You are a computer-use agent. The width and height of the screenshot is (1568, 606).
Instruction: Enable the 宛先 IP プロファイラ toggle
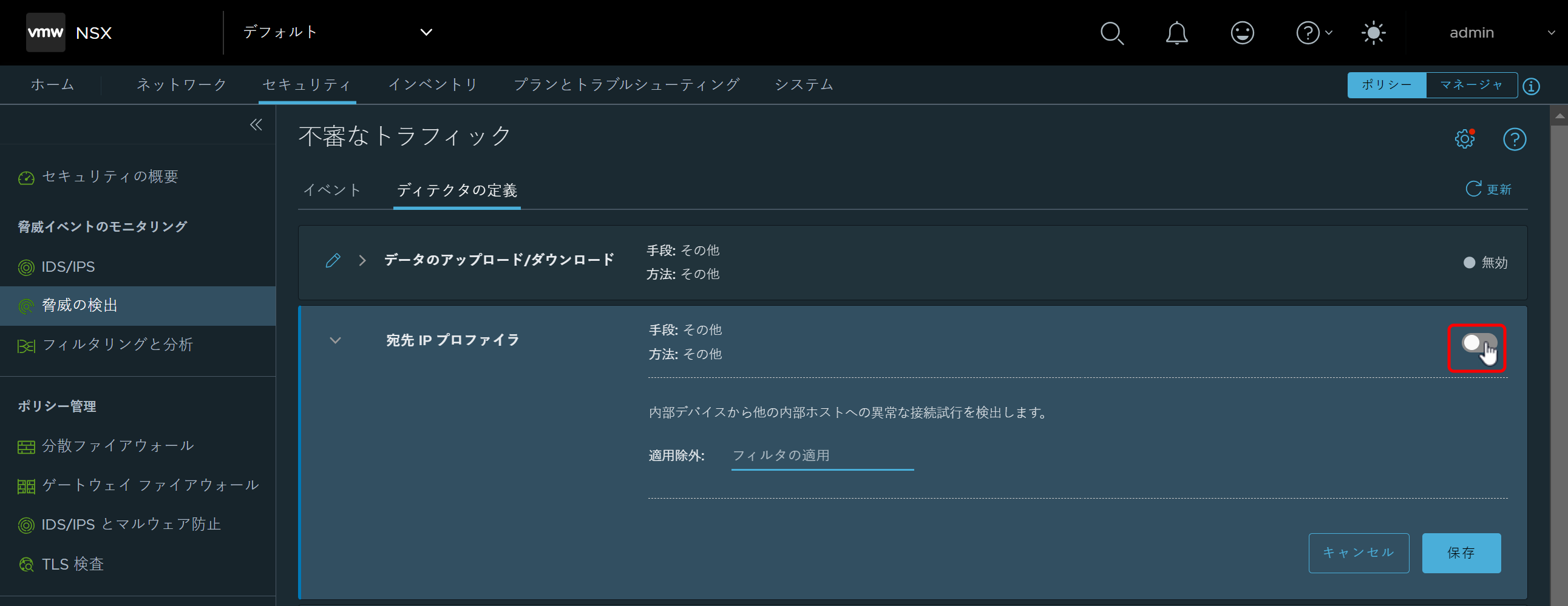1479,343
